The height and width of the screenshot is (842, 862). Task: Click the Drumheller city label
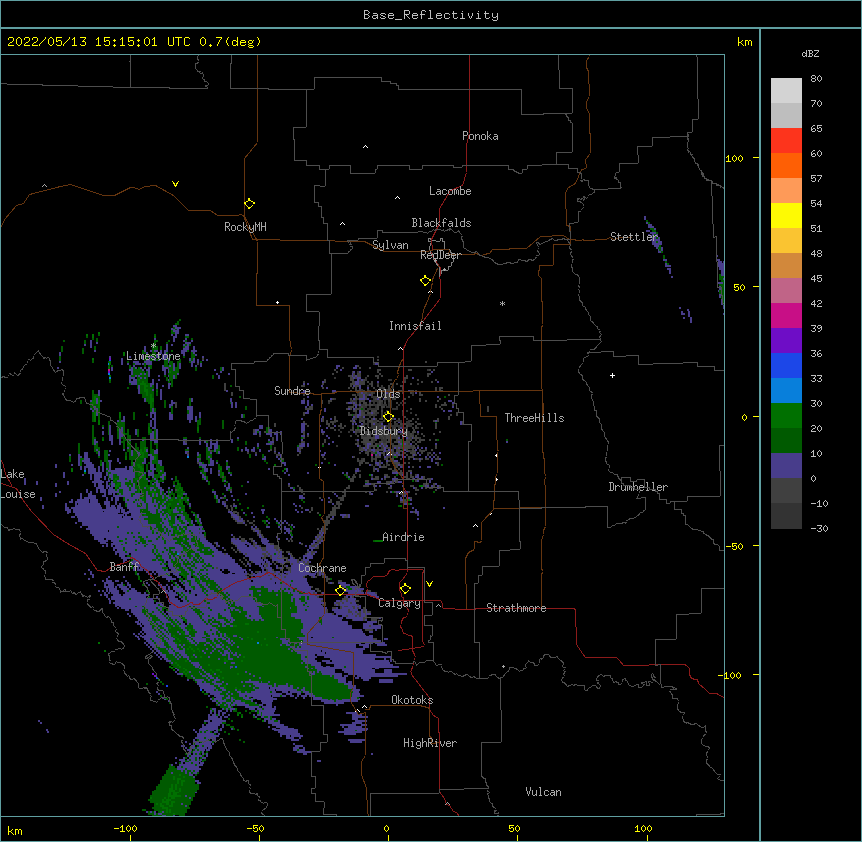(638, 487)
